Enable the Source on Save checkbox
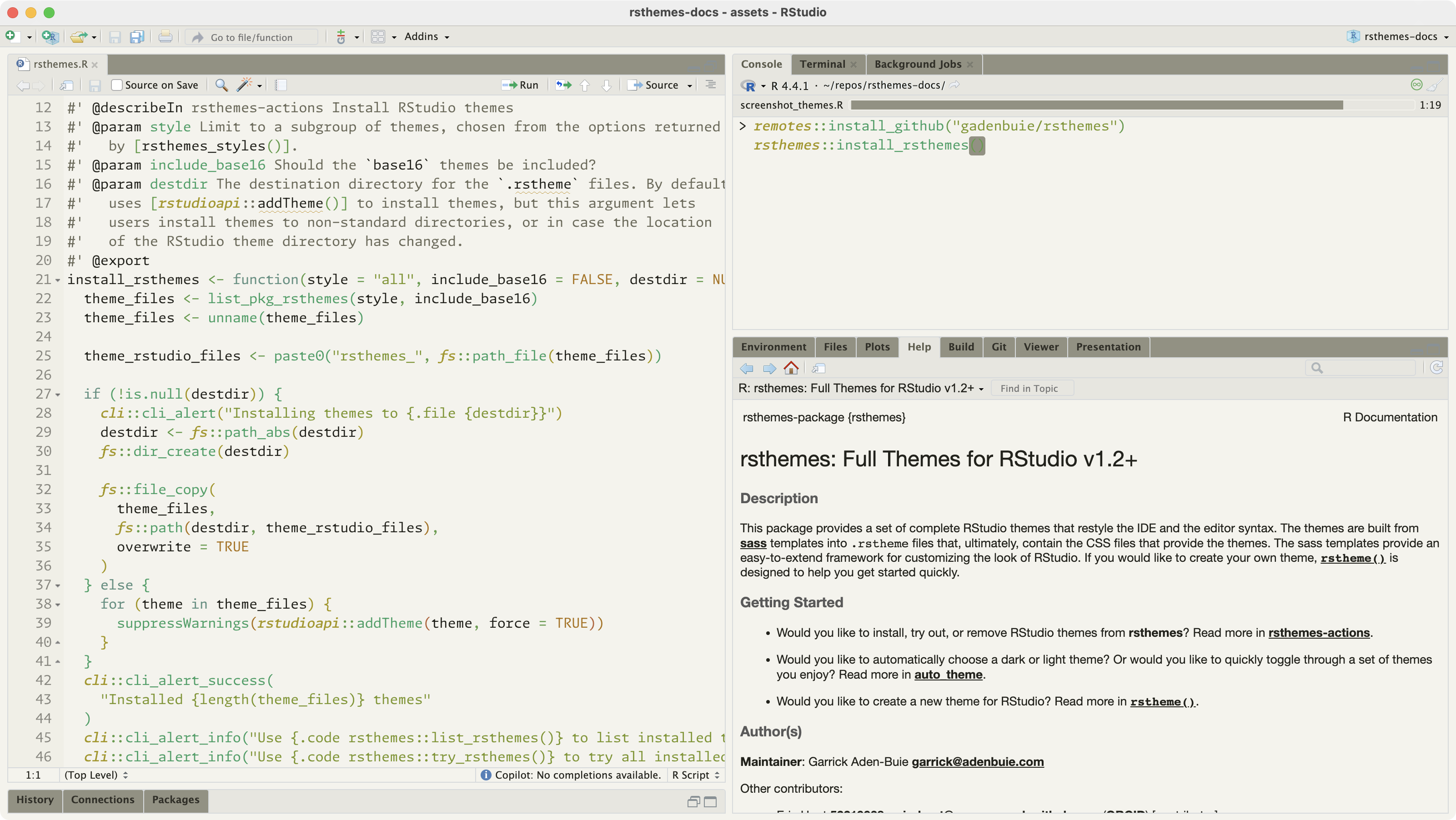 tap(117, 85)
